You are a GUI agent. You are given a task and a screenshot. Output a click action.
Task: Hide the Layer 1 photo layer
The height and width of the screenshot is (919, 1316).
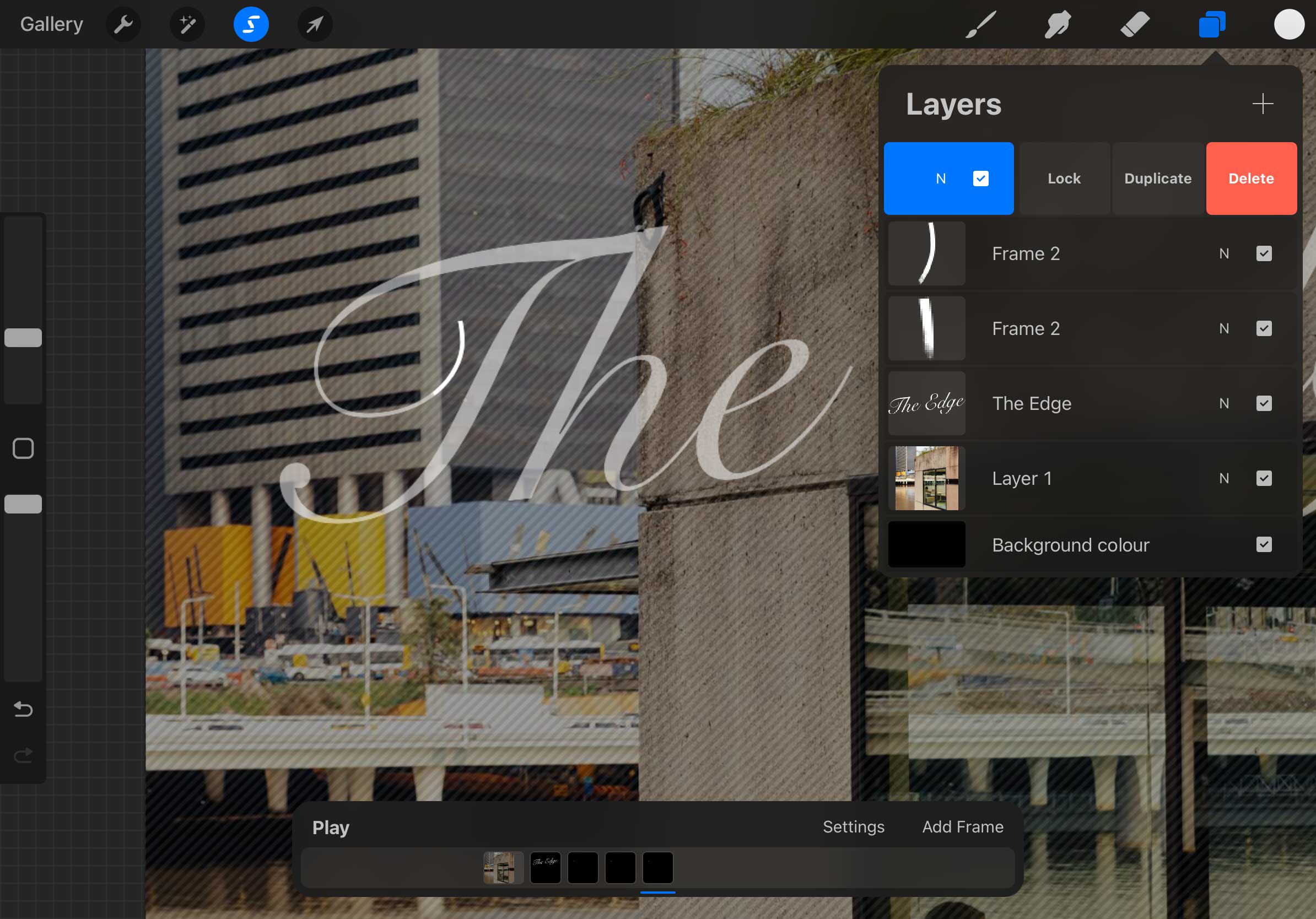click(x=1264, y=478)
